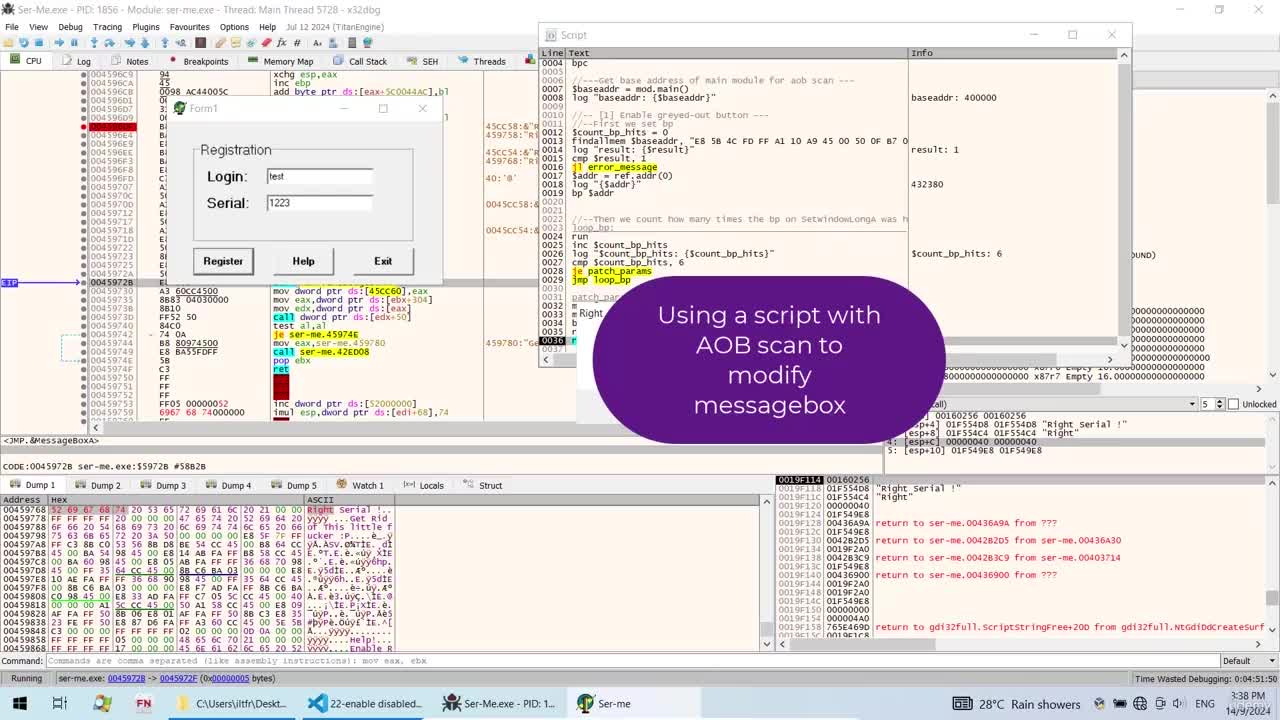The height and width of the screenshot is (720, 1280).
Task: Open the Comments toolbar icon
Action: [236, 43]
